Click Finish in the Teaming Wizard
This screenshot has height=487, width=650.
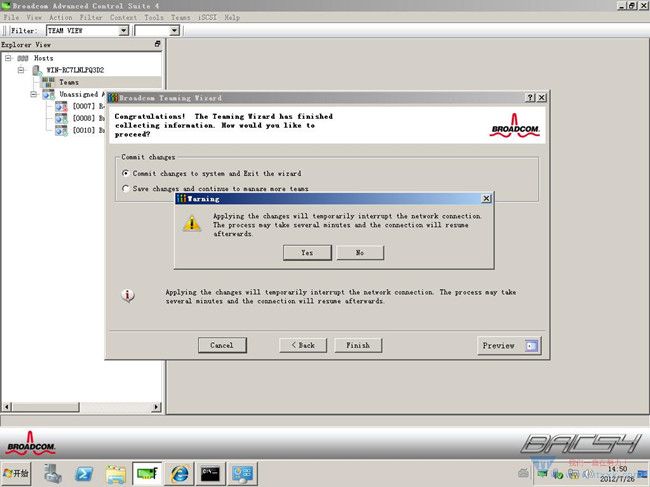point(358,345)
